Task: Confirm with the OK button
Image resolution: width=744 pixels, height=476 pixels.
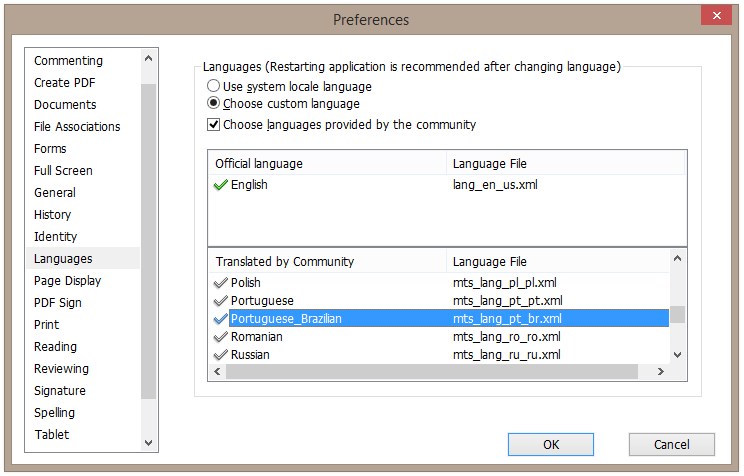Action: coord(550,445)
